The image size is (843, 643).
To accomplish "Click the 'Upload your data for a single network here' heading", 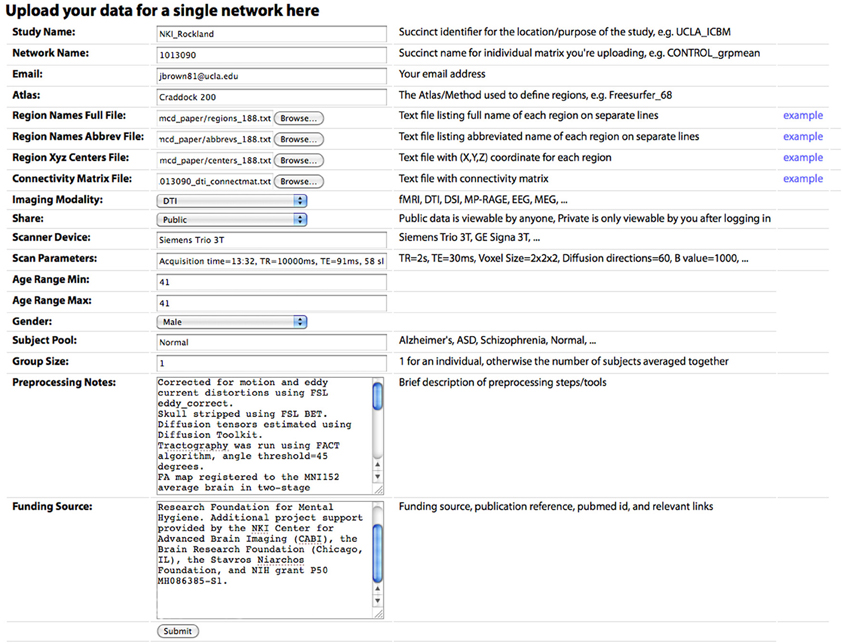I will click(162, 11).
